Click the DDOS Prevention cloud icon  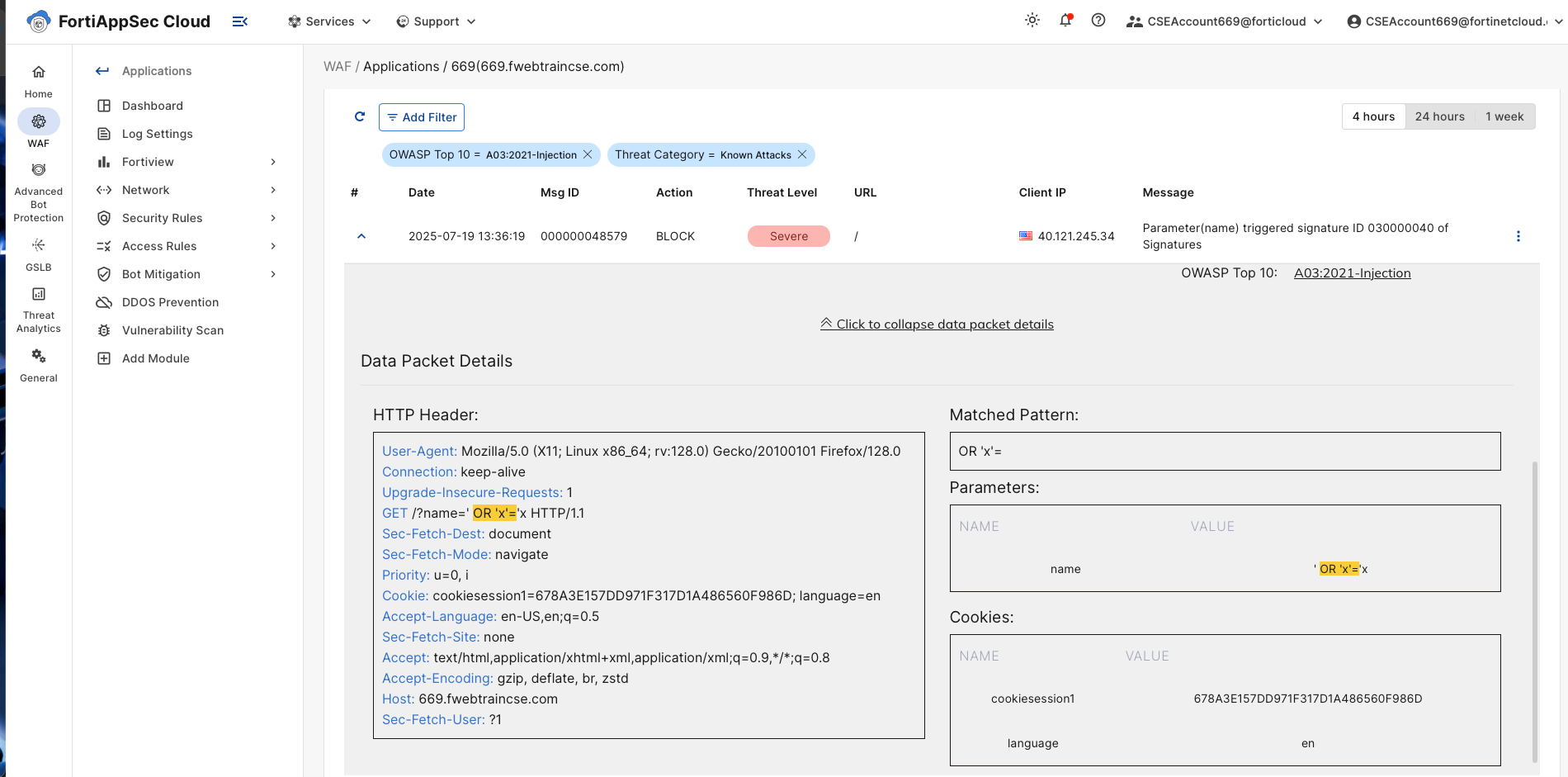(x=104, y=302)
